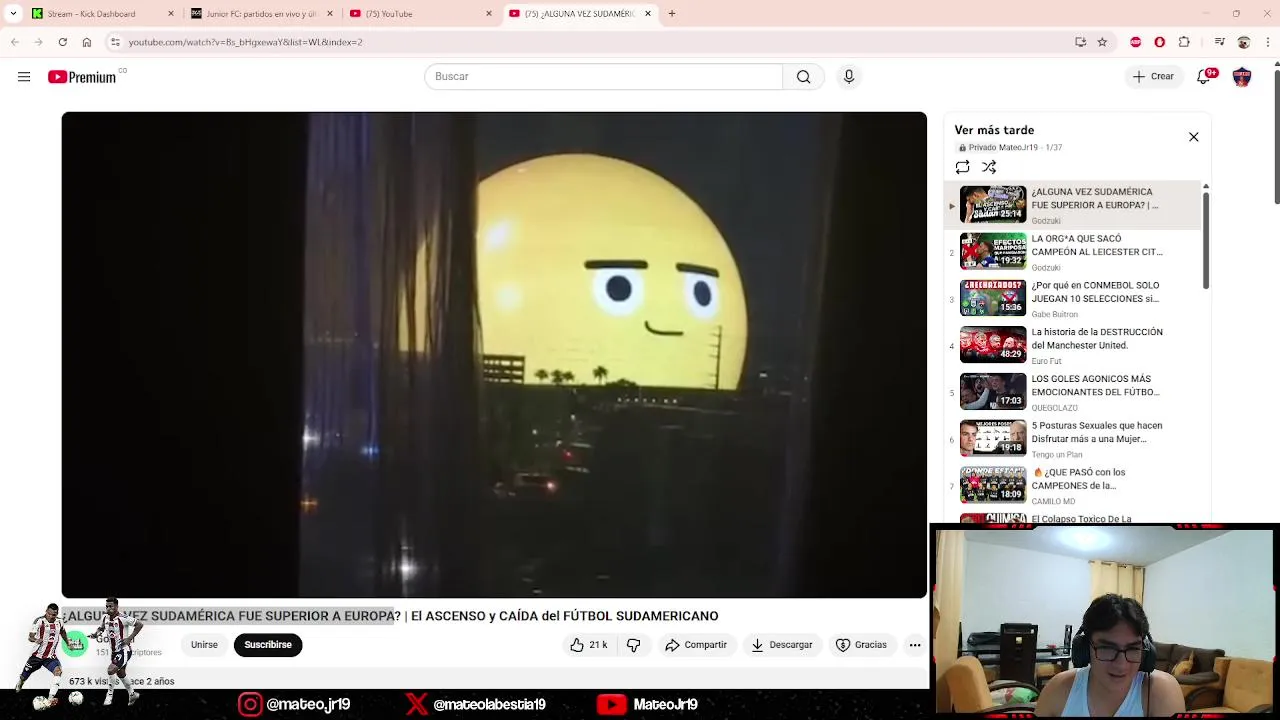Go to YouTube Premium home logo
The image size is (1280, 720).
pos(83,77)
